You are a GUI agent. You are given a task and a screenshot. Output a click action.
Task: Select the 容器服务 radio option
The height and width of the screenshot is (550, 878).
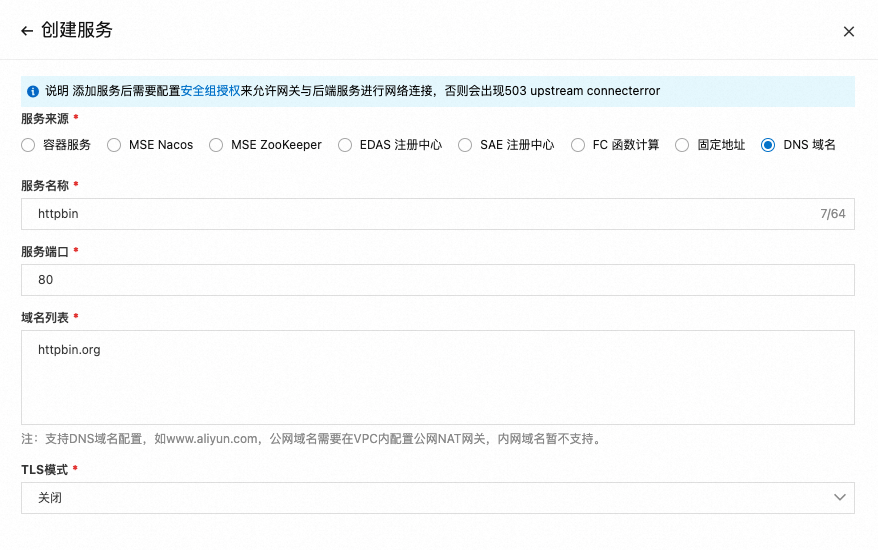[x=28, y=145]
